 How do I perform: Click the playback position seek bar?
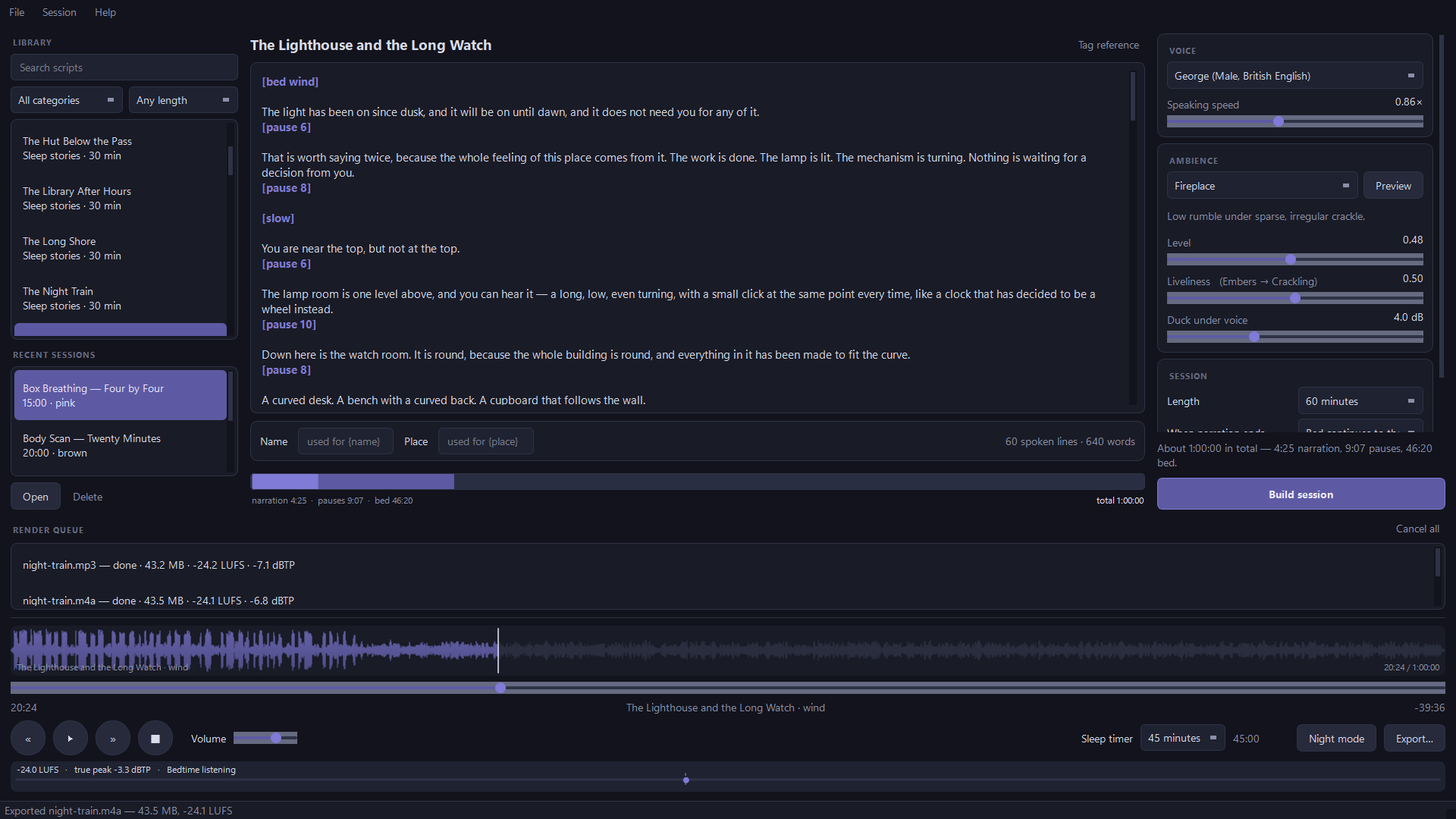pos(728,688)
